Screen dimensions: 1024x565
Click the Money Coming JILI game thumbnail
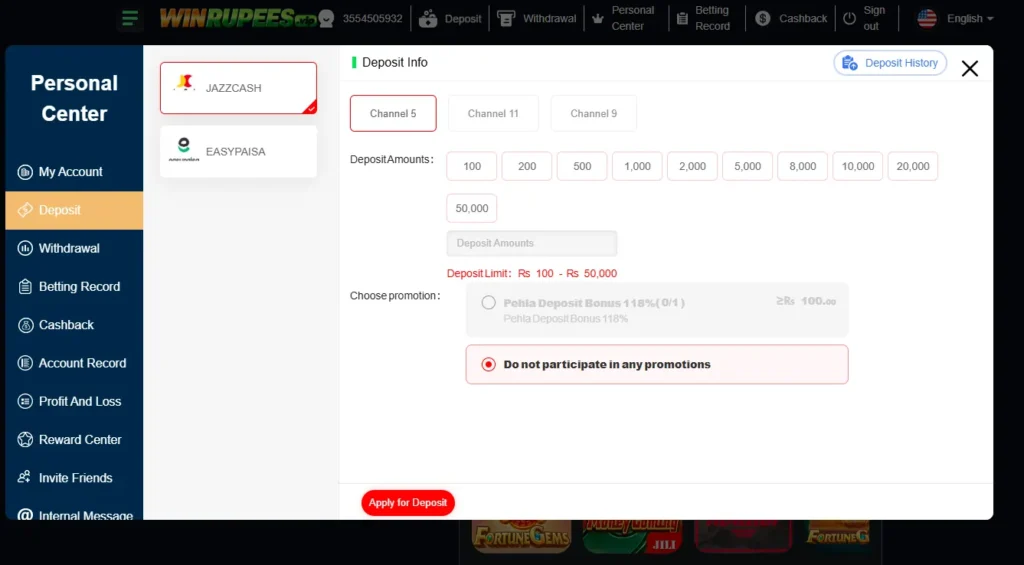pyautogui.click(x=632, y=536)
